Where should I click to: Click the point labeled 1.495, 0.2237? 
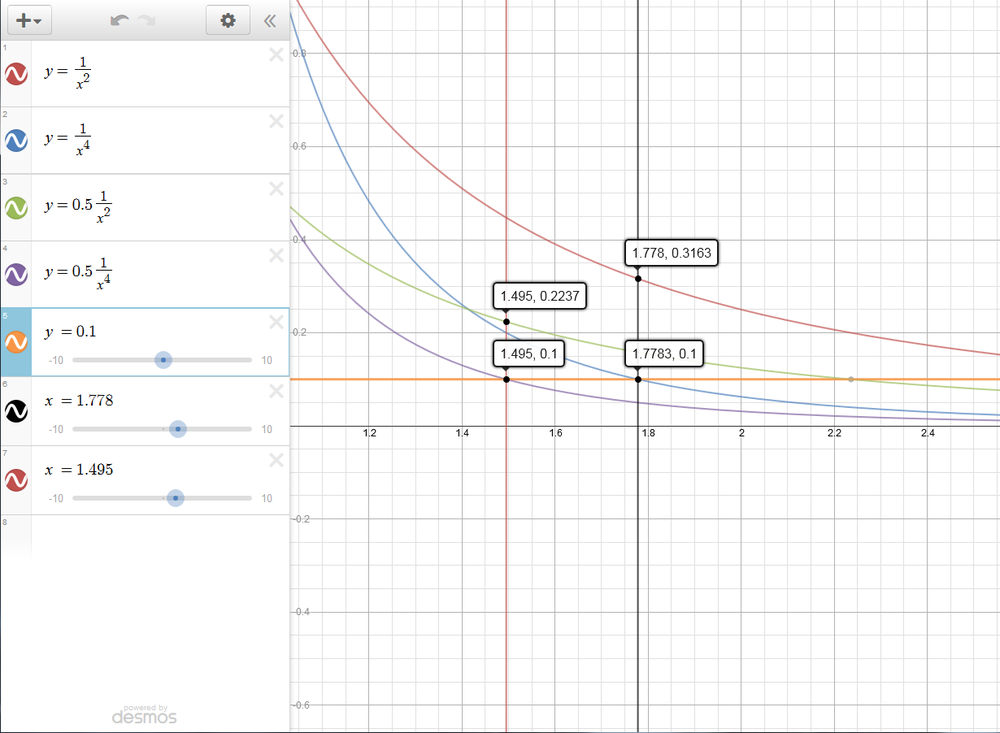[x=506, y=322]
